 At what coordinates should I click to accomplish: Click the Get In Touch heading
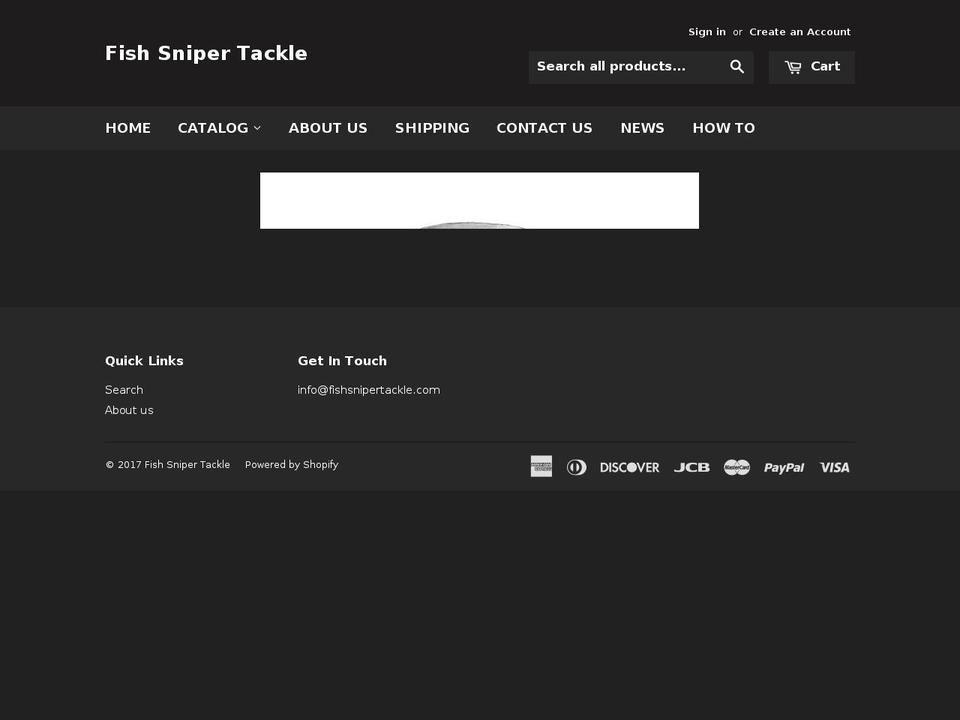point(342,361)
